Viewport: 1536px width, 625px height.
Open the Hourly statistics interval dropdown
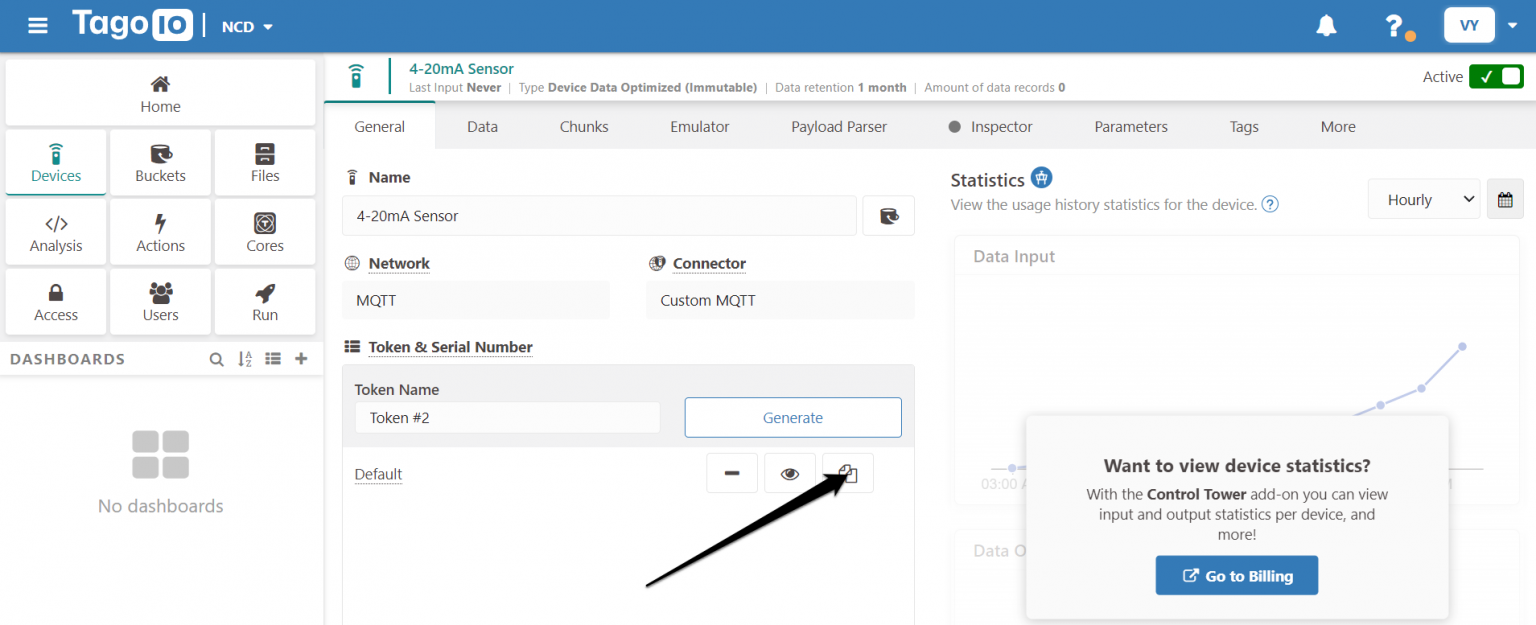tap(1423, 199)
